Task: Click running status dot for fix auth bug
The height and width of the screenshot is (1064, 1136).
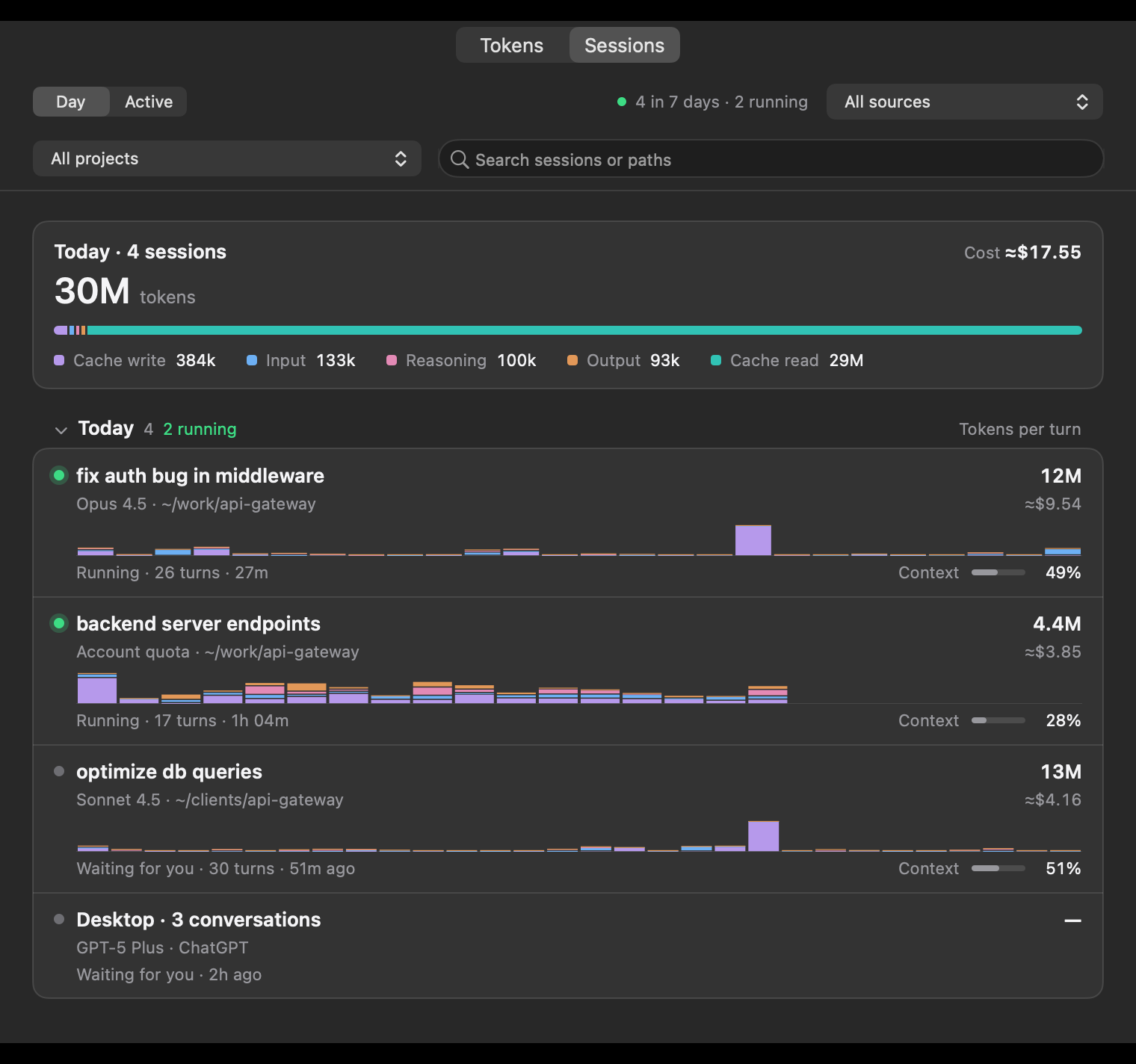Action: point(59,475)
